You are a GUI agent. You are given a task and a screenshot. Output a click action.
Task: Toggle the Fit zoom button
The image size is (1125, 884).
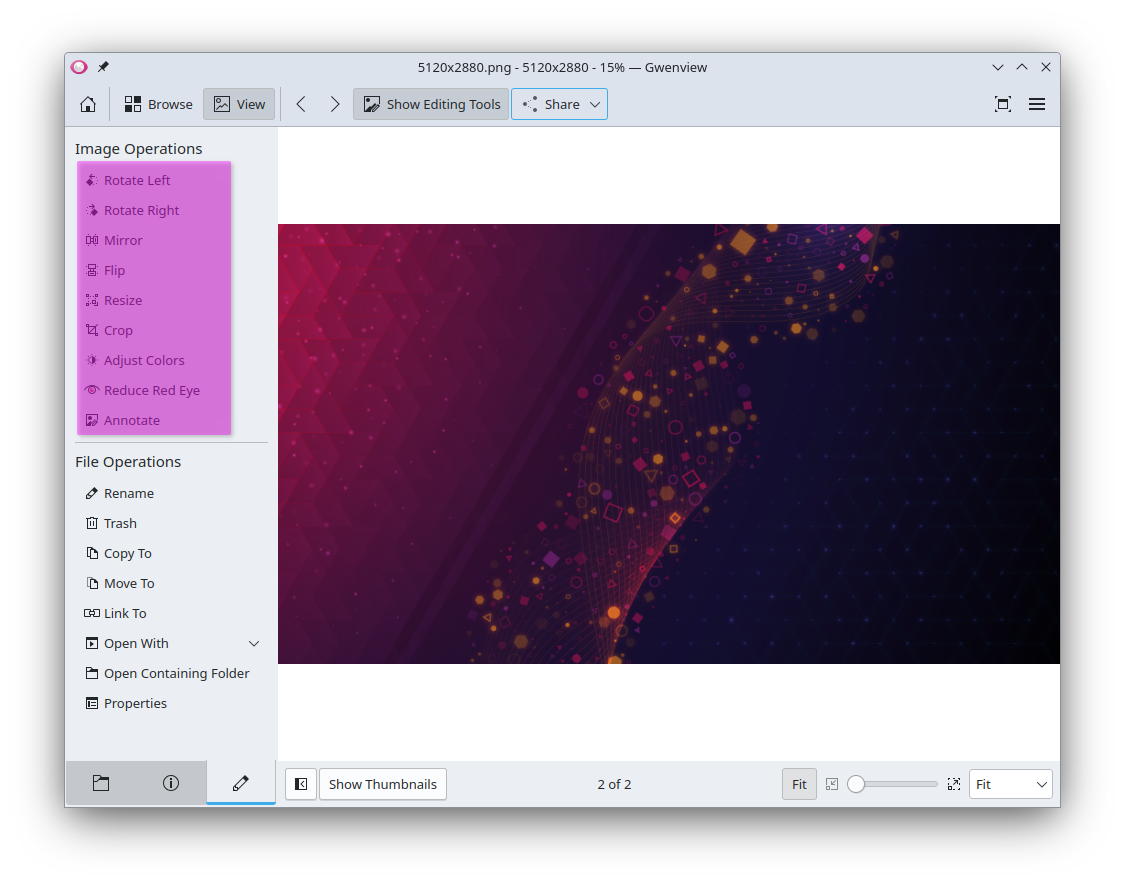coord(799,784)
